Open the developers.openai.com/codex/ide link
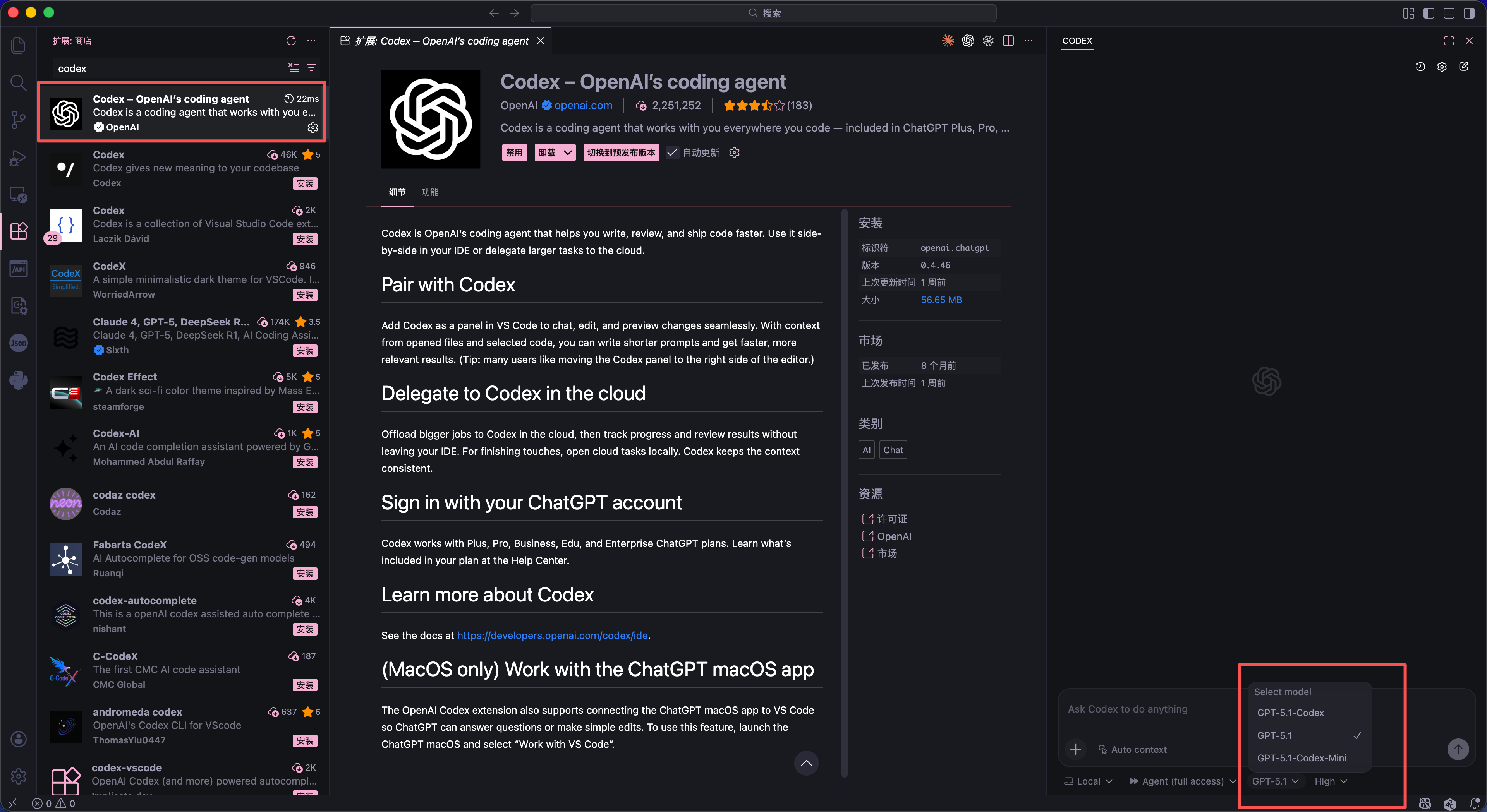Screen dimensions: 1487x812 (x=552, y=636)
